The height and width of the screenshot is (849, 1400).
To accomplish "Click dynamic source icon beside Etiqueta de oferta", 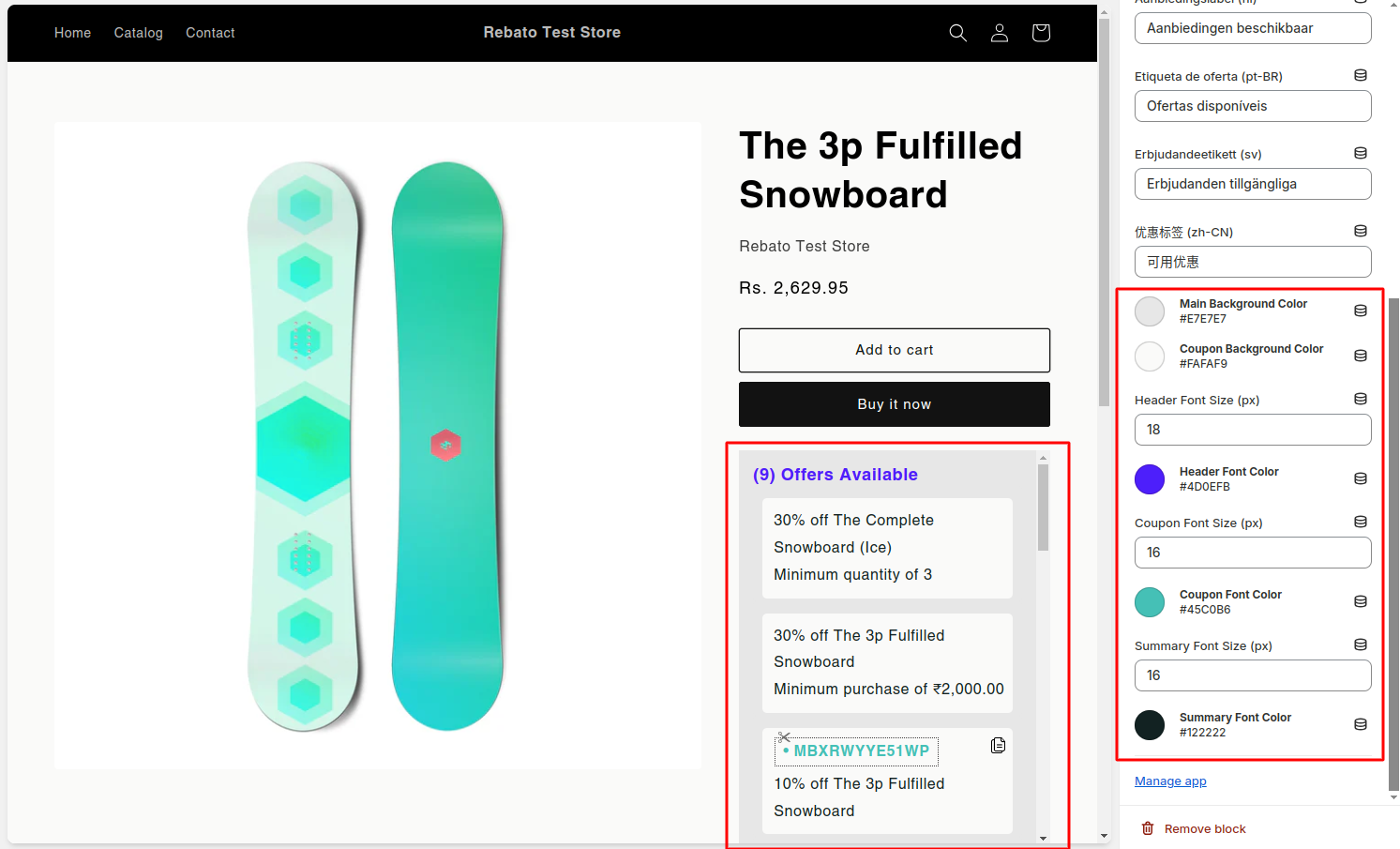I will tap(1361, 75).
